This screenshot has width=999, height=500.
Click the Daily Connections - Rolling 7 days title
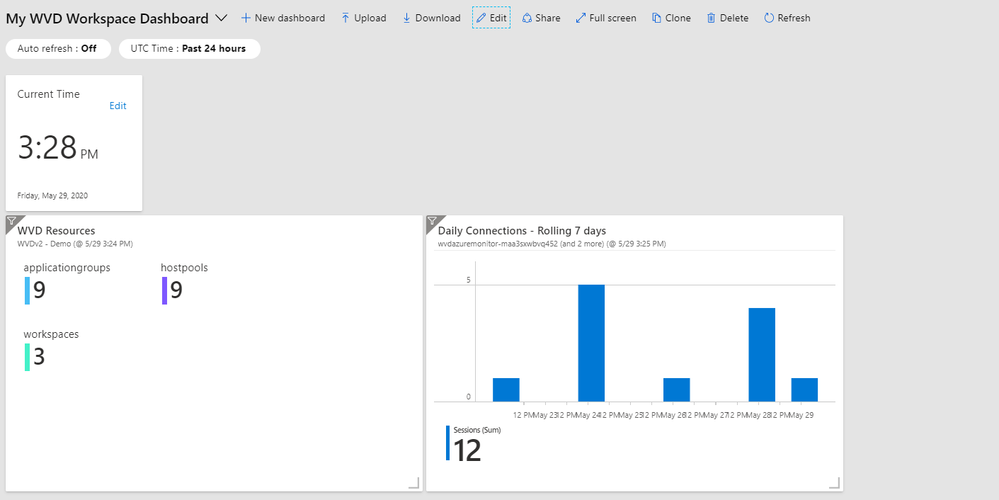tap(522, 231)
